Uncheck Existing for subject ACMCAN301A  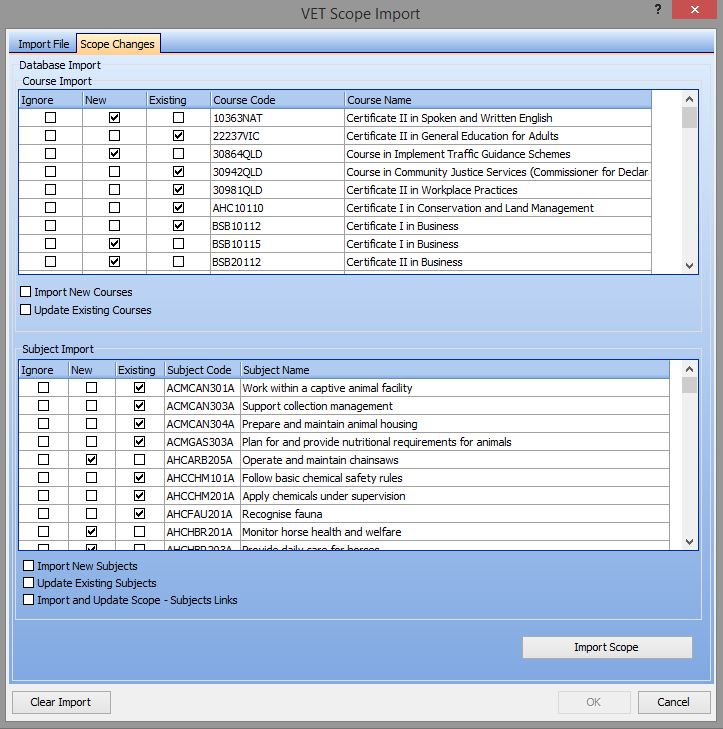point(139,388)
